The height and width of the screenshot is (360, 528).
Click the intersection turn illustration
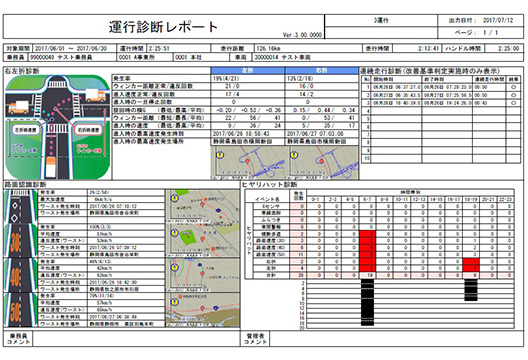58,127
